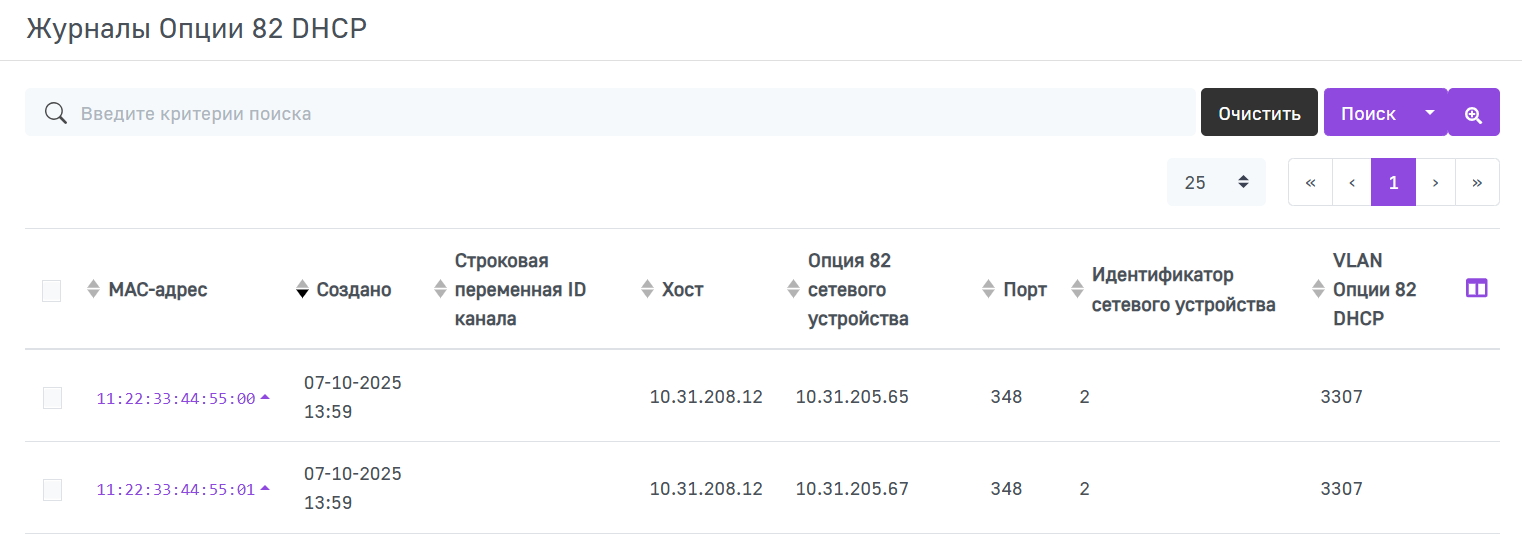The image size is (1522, 539).
Task: Click the Очистить button
Action: coord(1259,113)
